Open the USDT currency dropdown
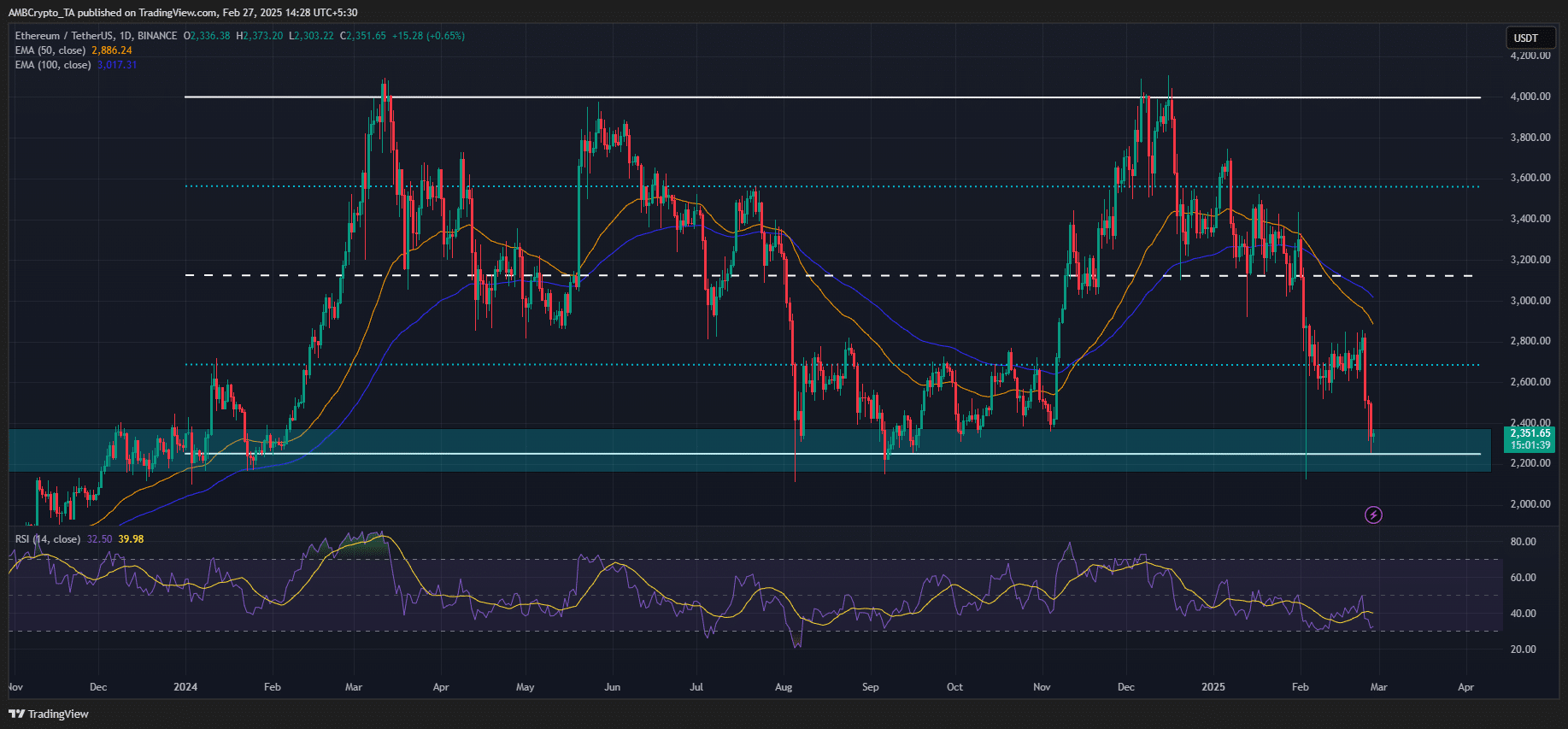Screen dimensions: 1568x729 pyautogui.click(x=1530, y=38)
